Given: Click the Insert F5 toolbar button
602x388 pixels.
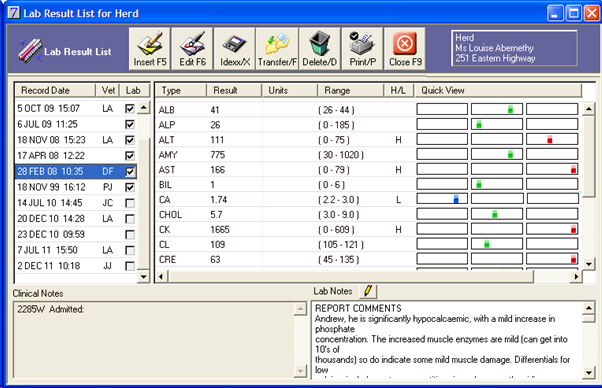Looking at the screenshot, I should pos(150,48).
